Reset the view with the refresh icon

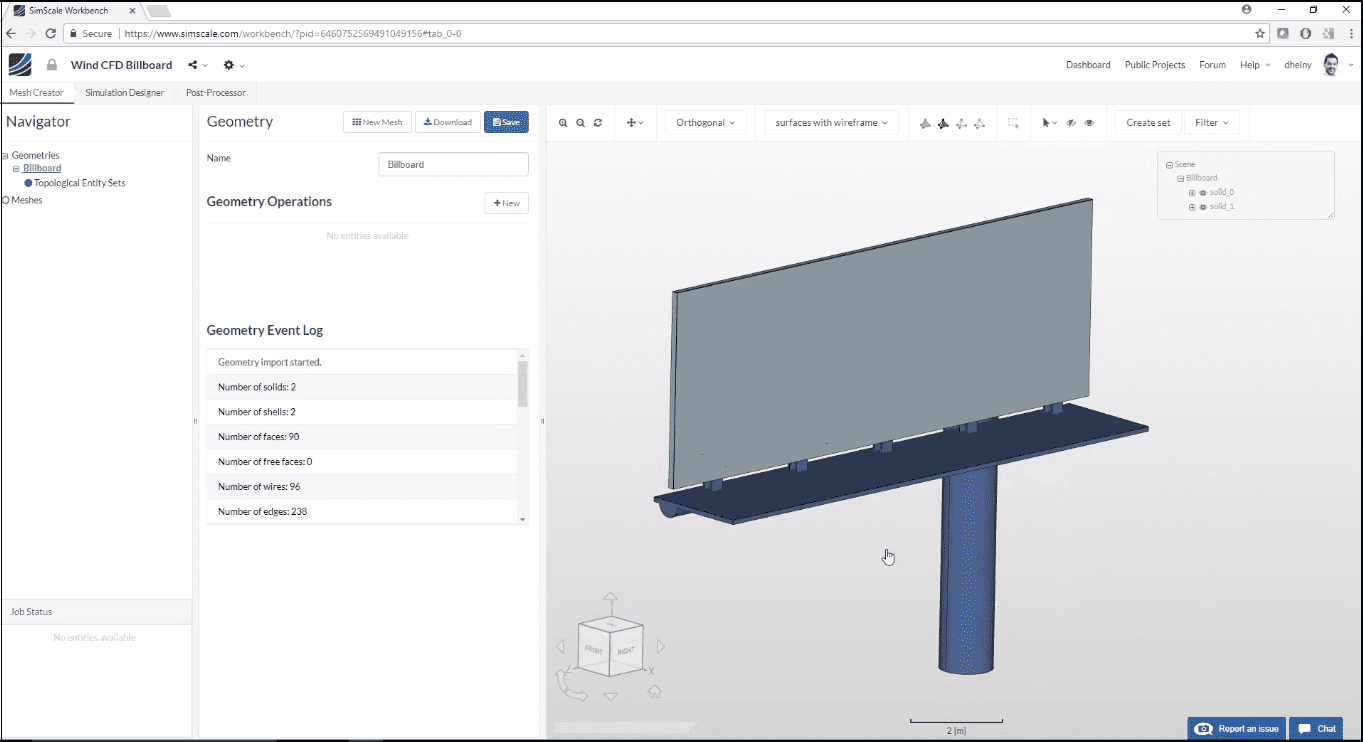[x=597, y=122]
